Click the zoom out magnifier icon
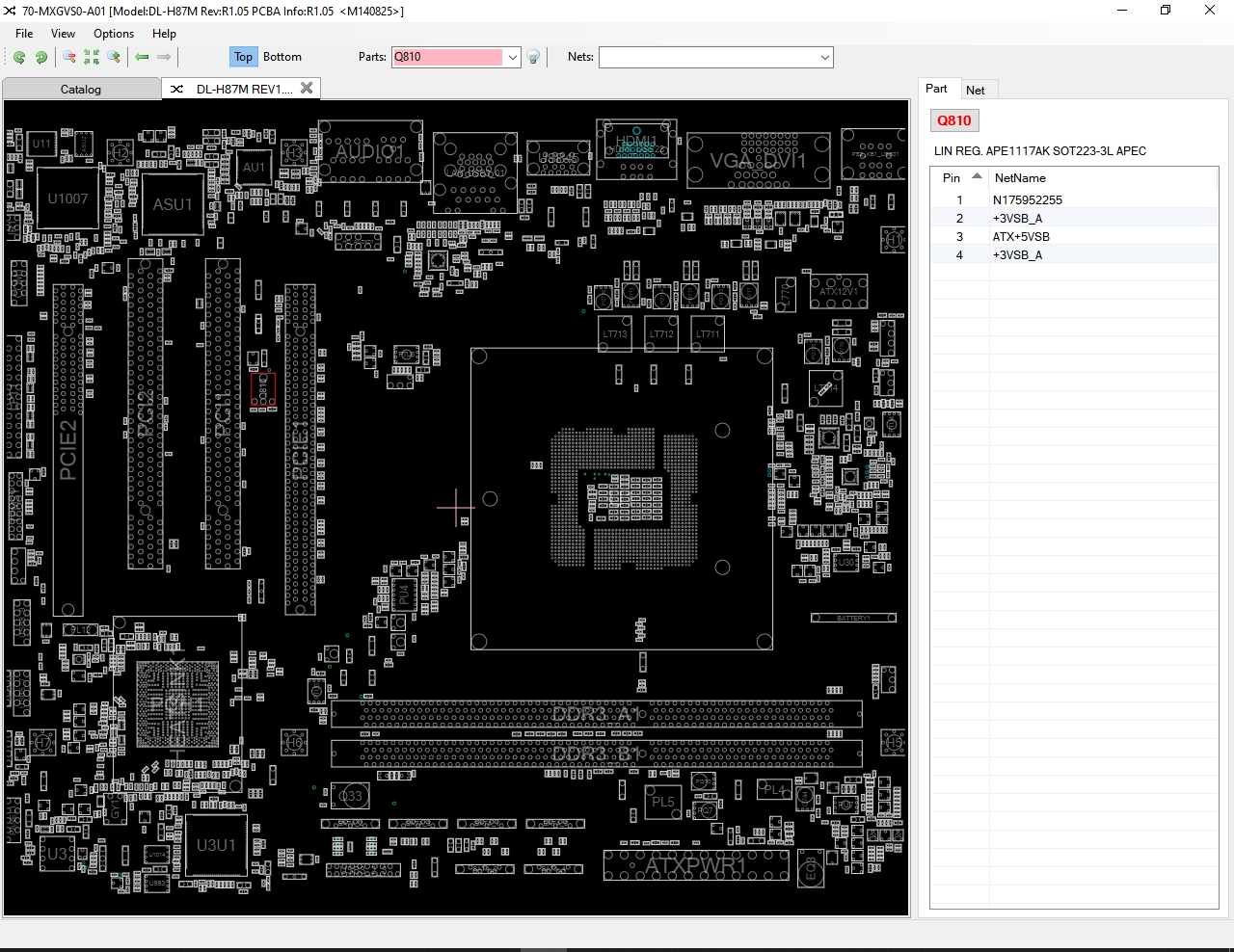 tap(69, 58)
